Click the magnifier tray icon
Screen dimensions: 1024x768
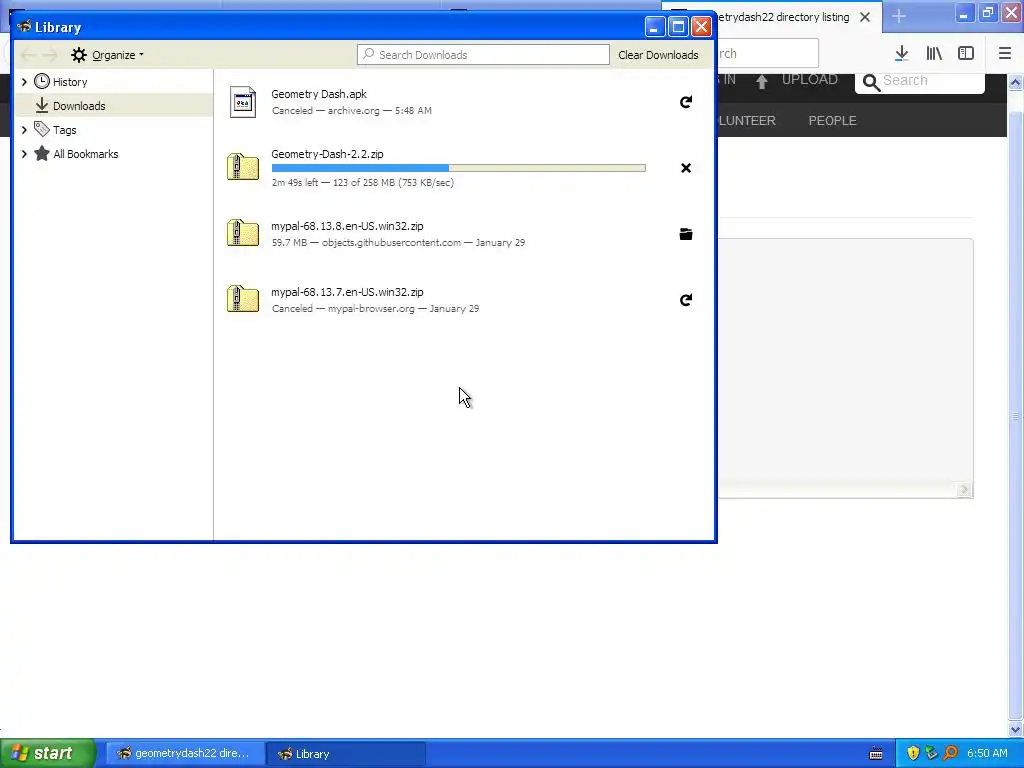(950, 754)
